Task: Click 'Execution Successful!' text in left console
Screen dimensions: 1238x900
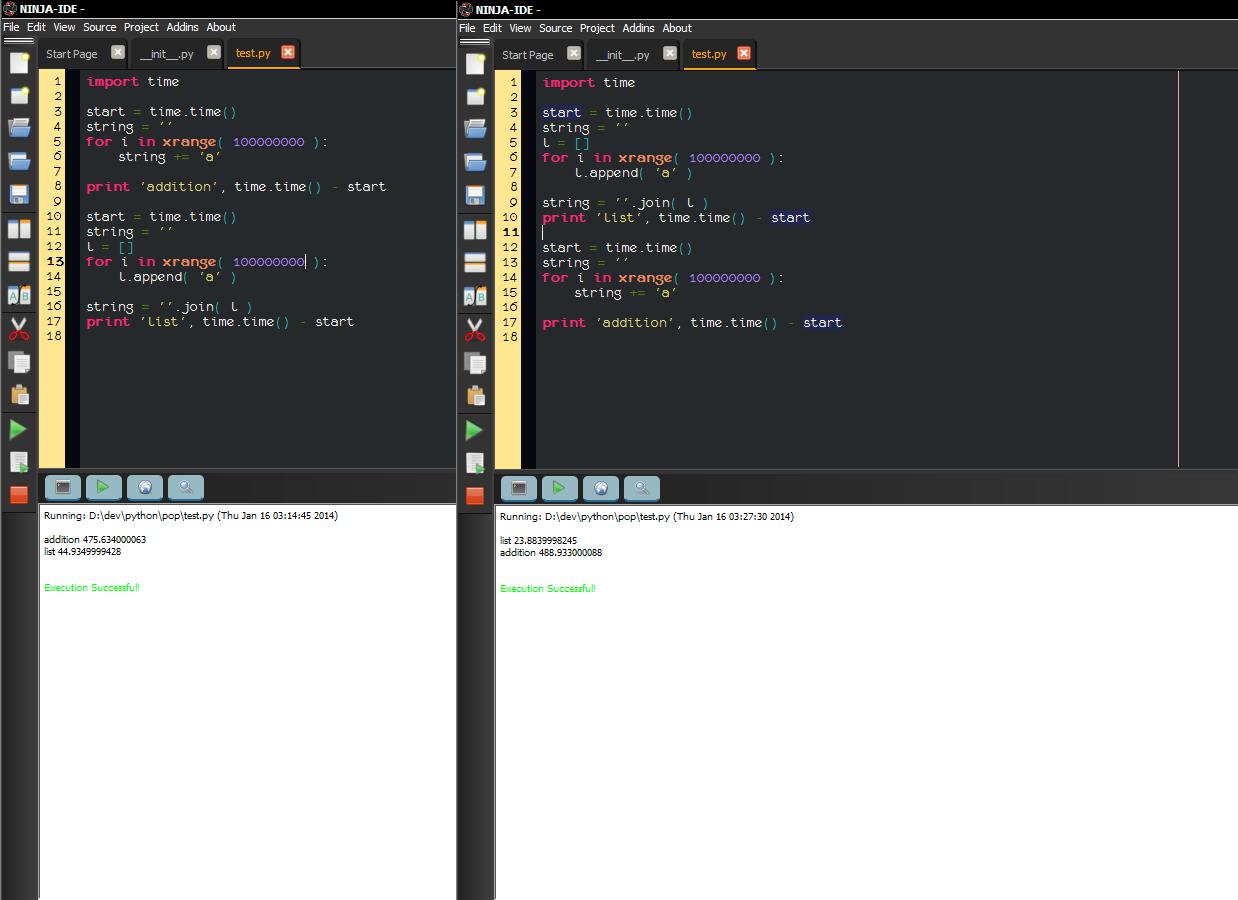Action: (92, 587)
